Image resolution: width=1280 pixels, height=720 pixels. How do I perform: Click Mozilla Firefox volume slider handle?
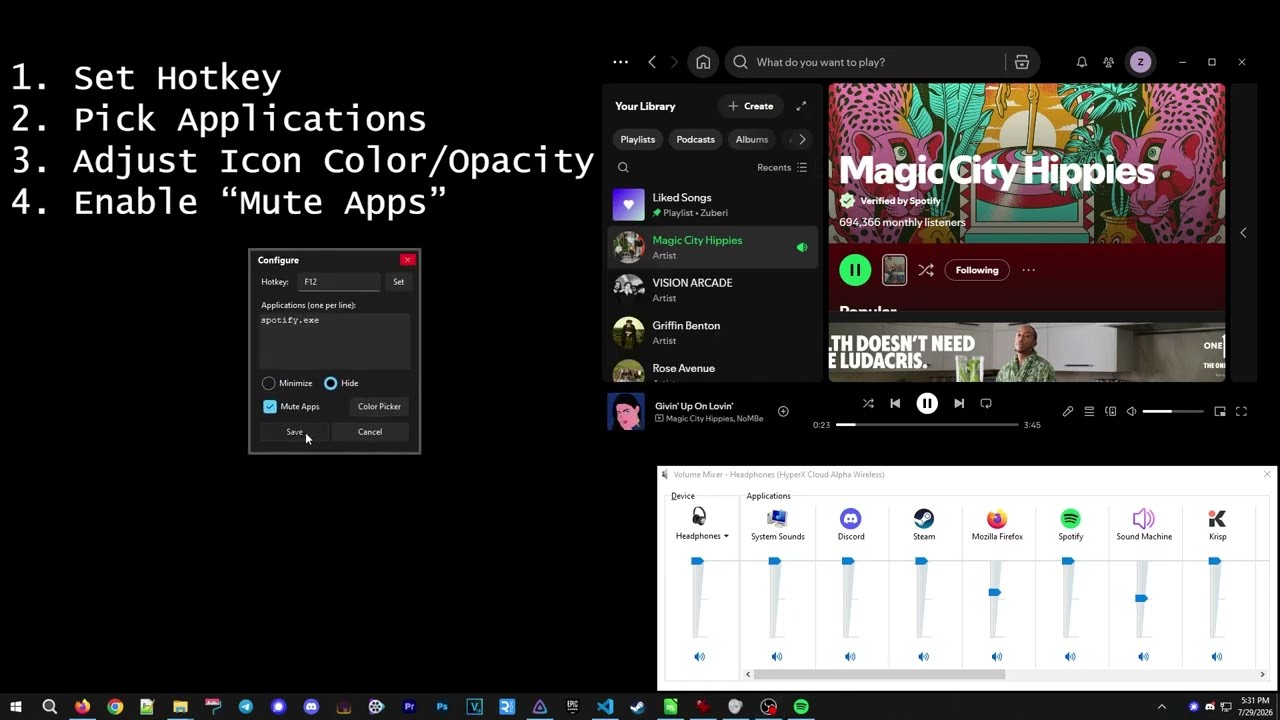click(x=995, y=593)
